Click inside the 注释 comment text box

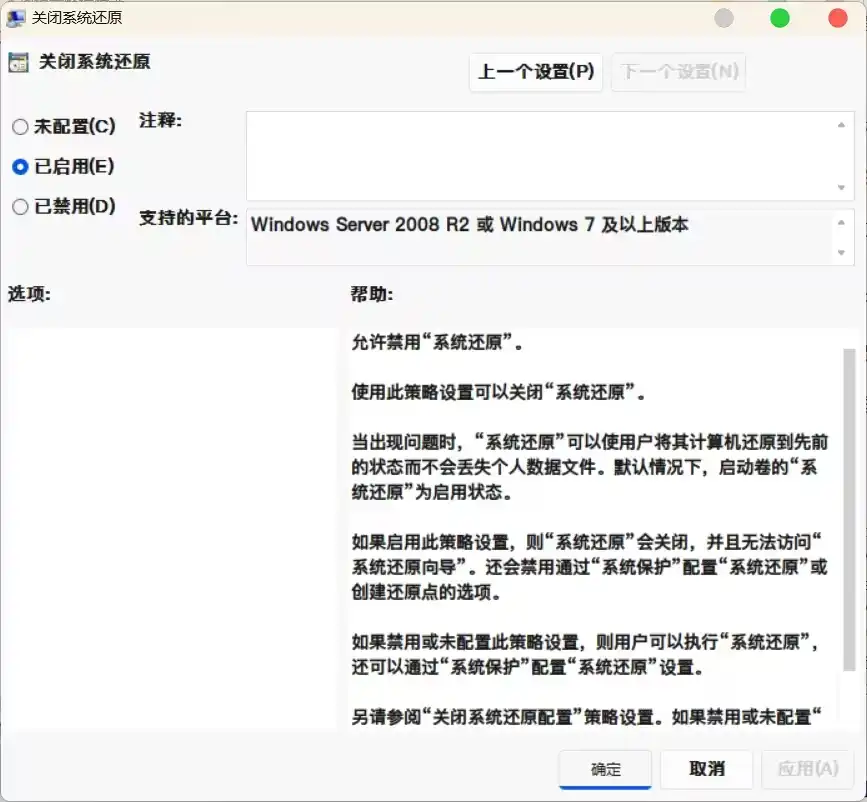click(540, 155)
